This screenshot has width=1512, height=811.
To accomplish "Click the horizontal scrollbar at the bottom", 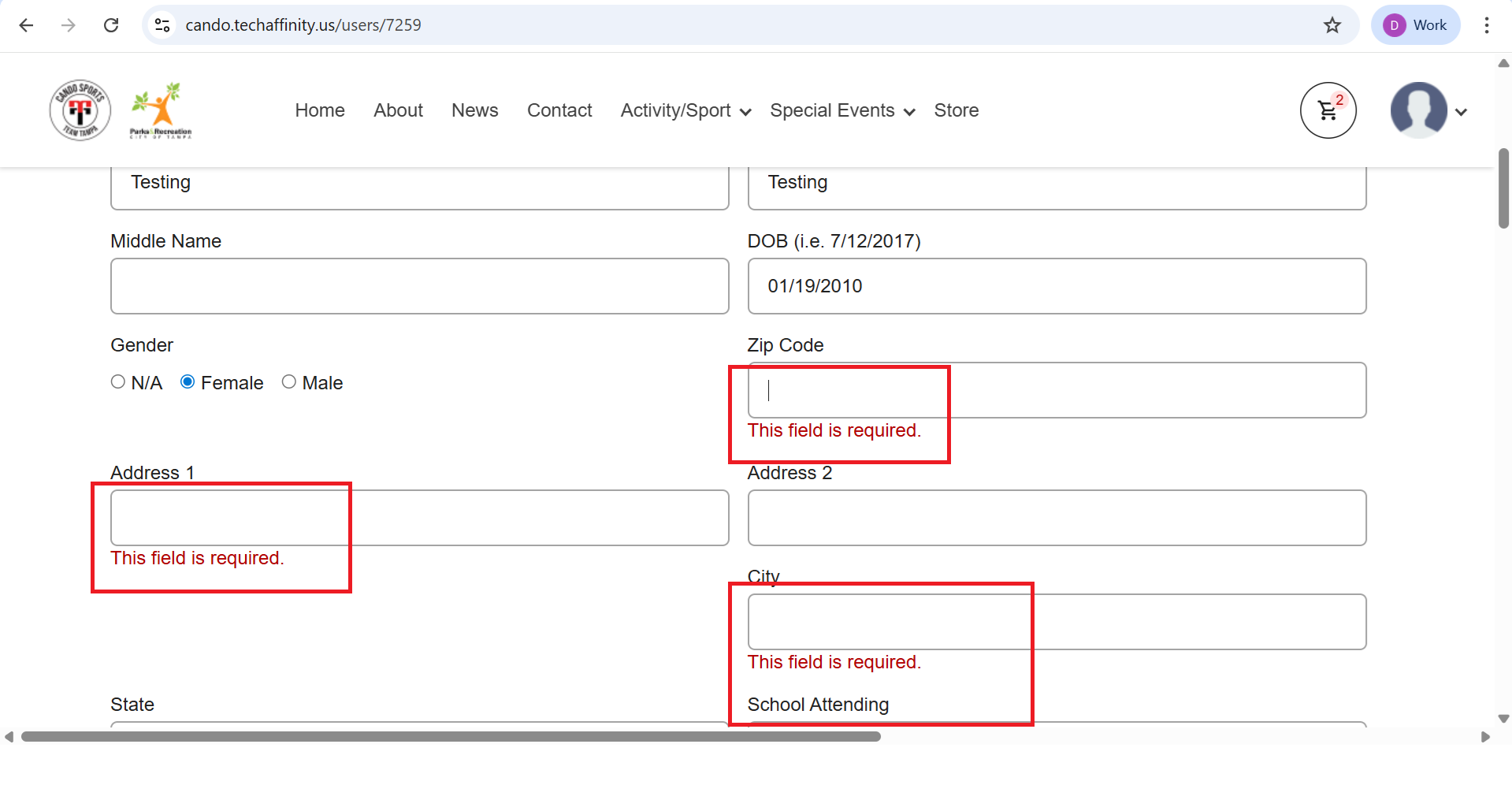I will [451, 737].
